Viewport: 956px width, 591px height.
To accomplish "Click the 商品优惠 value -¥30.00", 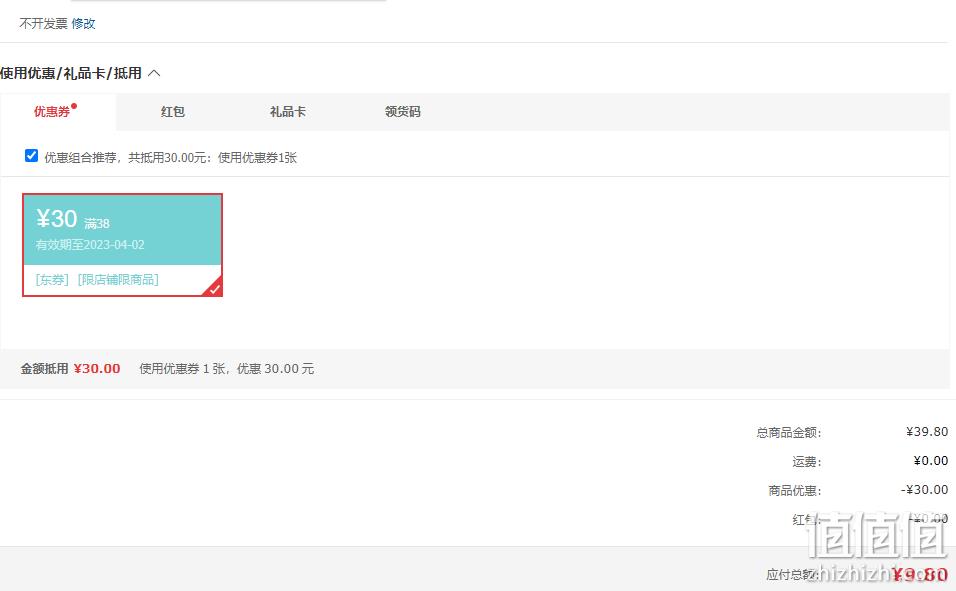I will click(x=924, y=489).
